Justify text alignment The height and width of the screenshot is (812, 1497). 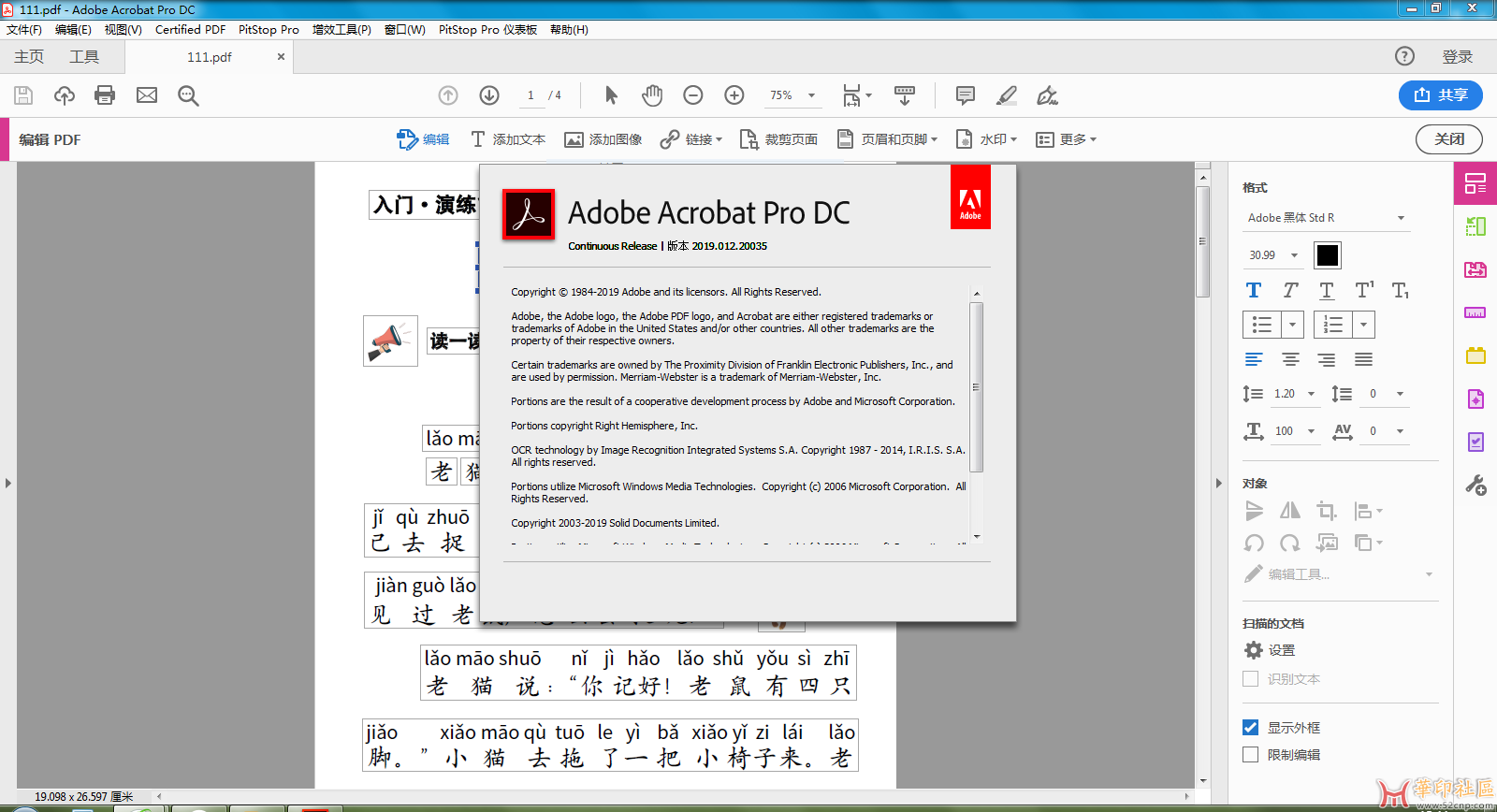click(x=1364, y=359)
